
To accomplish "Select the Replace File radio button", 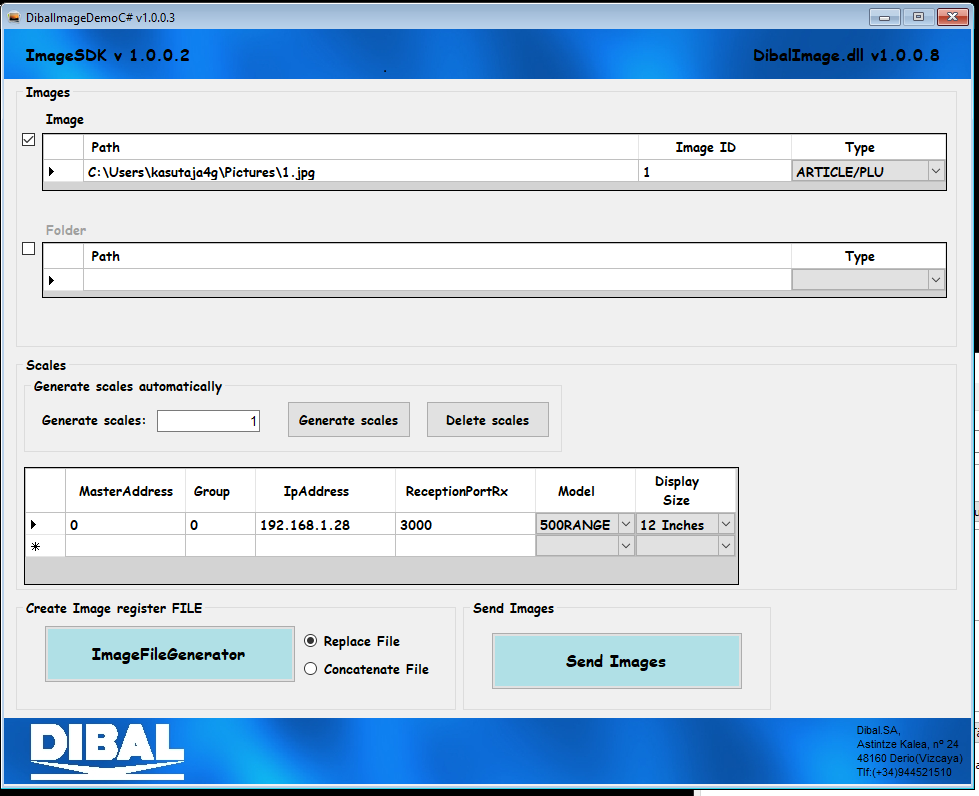I will coord(310,641).
